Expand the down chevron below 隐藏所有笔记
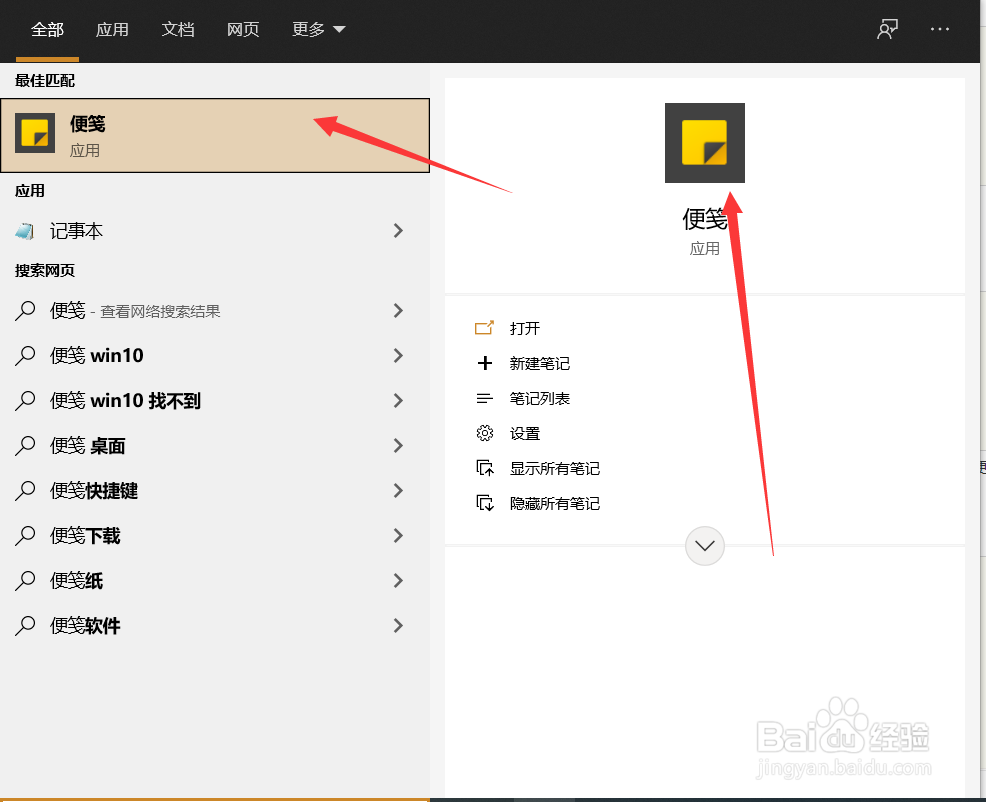The height and width of the screenshot is (802, 986). [x=704, y=546]
